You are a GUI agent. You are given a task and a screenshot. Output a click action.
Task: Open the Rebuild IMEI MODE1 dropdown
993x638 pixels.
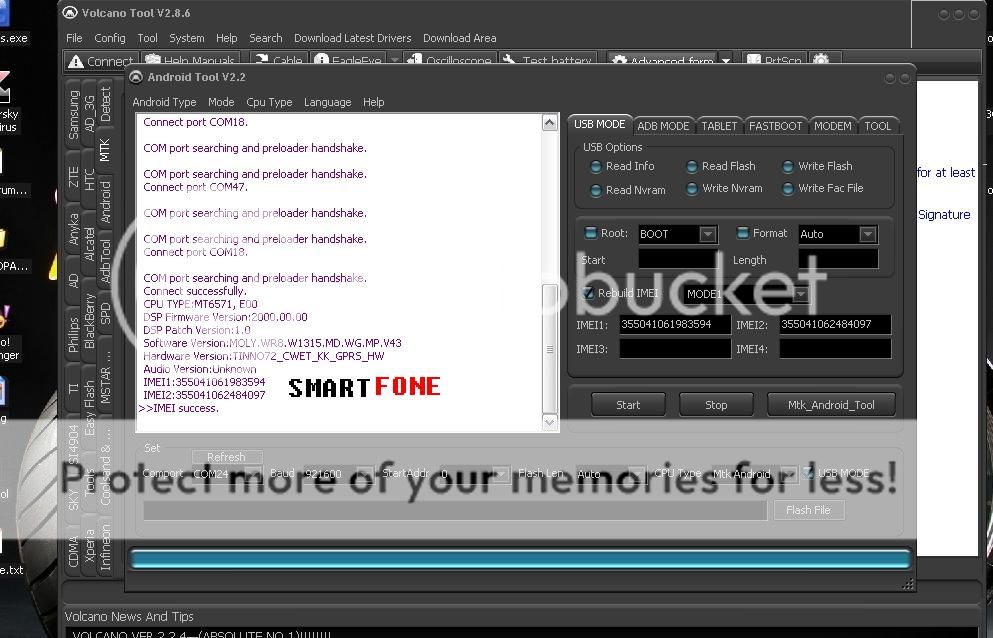tap(800, 295)
